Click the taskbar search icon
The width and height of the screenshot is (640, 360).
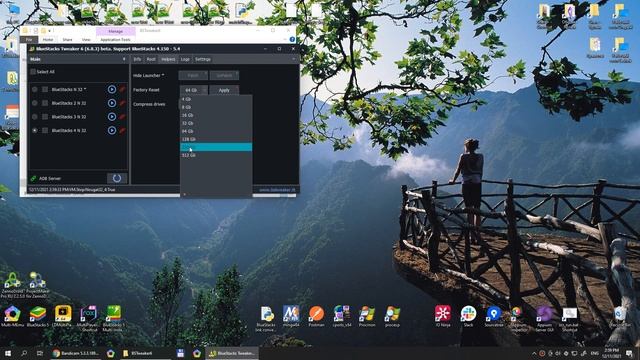(x=24, y=353)
